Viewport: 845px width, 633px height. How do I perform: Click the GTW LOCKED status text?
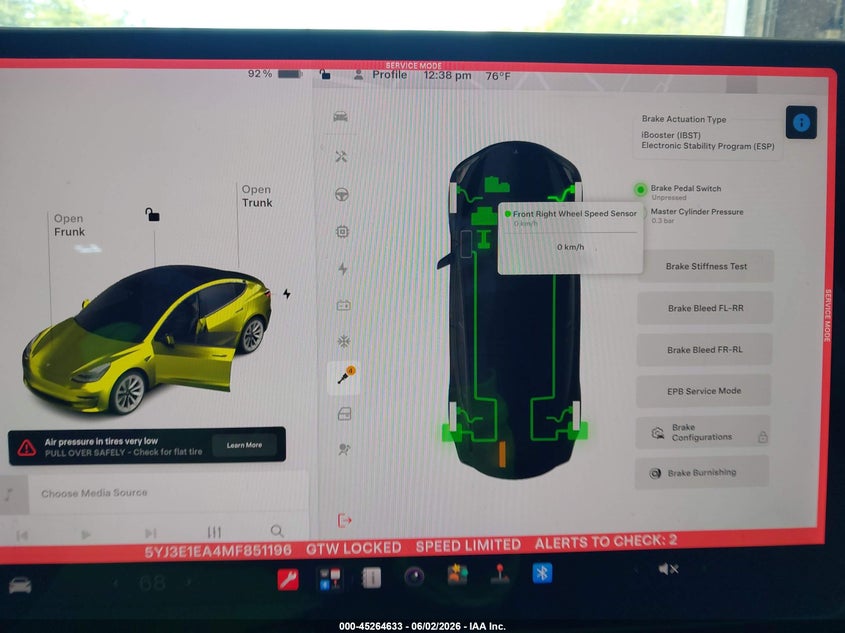coord(354,548)
